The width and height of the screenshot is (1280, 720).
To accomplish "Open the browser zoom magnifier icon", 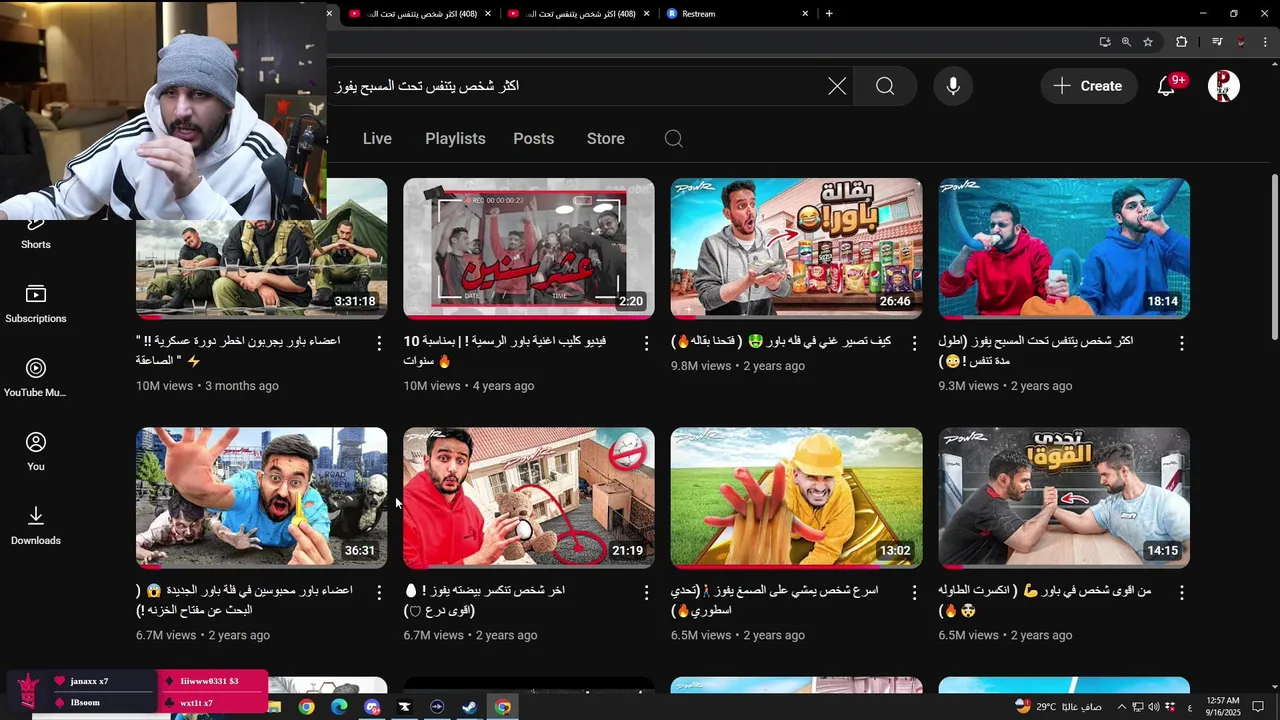I will pyautogui.click(x=1126, y=42).
